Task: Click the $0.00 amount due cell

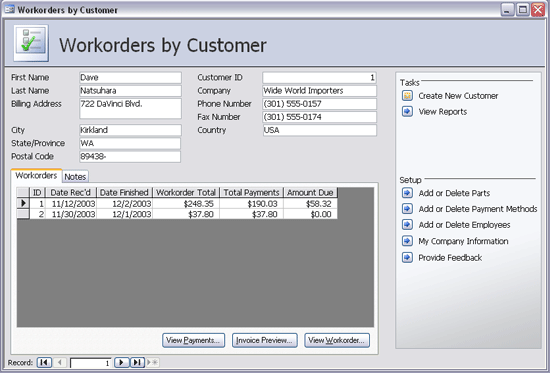Action: pos(310,214)
